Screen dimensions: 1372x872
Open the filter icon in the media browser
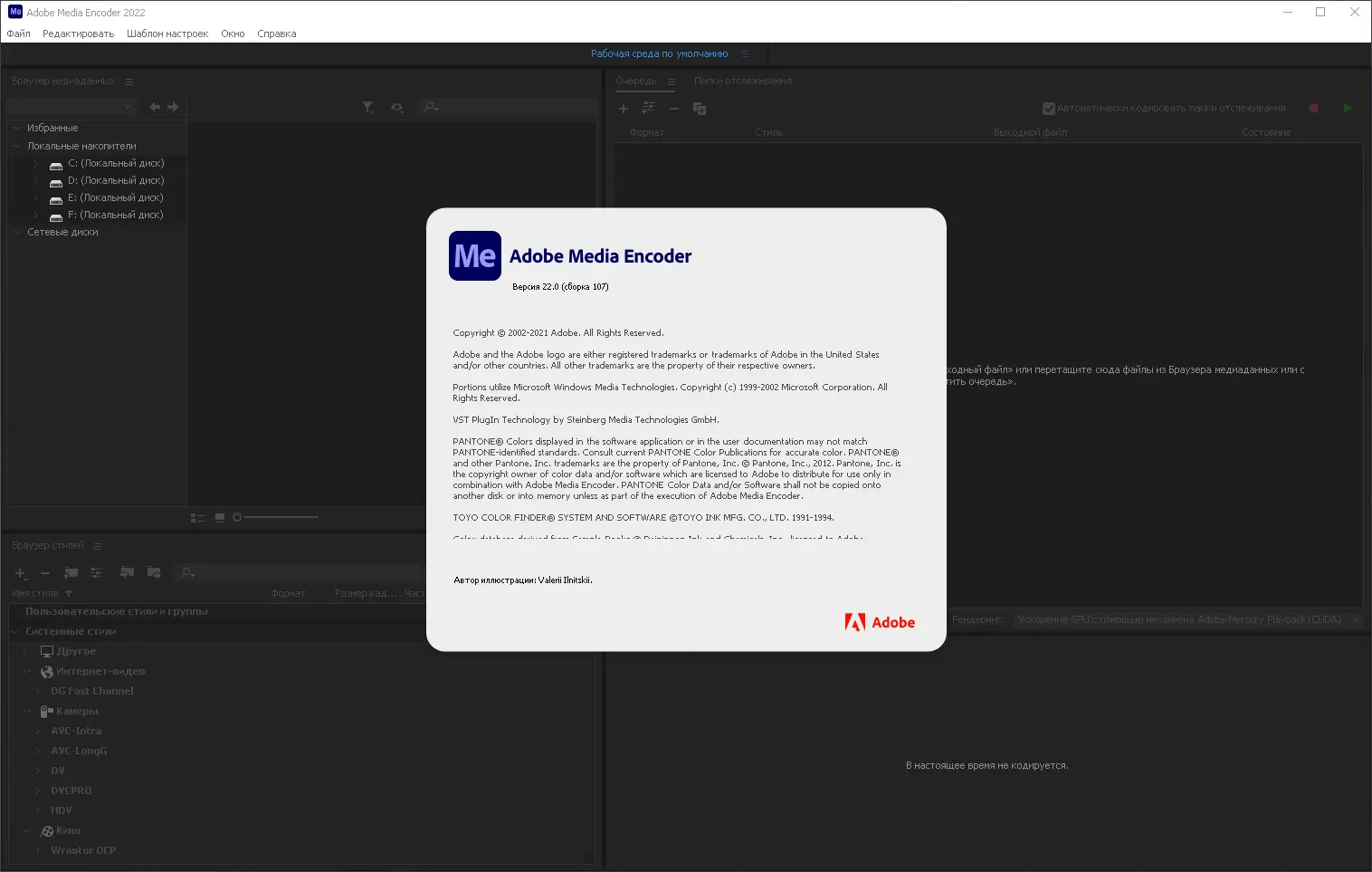tap(368, 107)
